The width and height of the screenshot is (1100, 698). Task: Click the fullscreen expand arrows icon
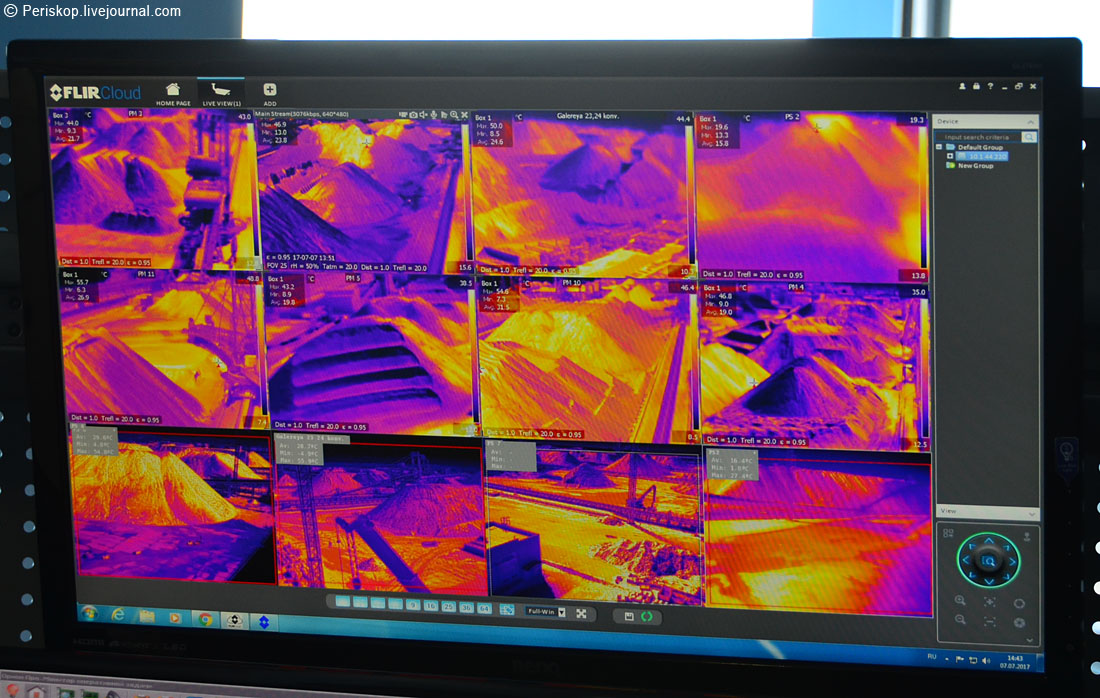pos(581,613)
